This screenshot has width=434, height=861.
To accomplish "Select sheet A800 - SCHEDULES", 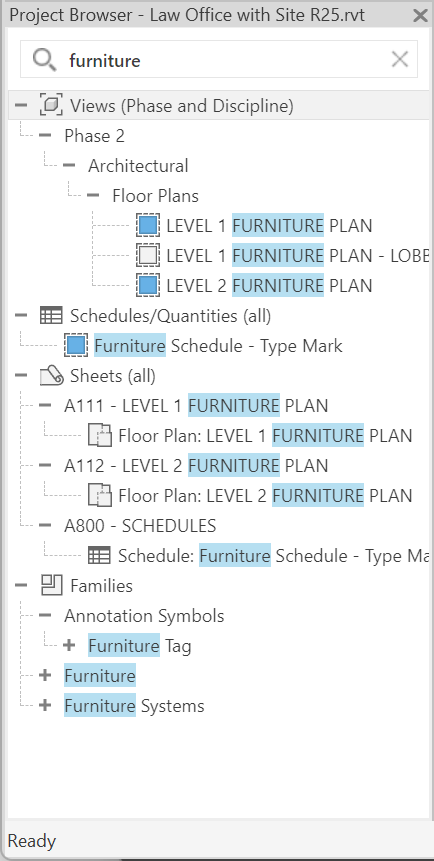I will pyautogui.click(x=140, y=525).
